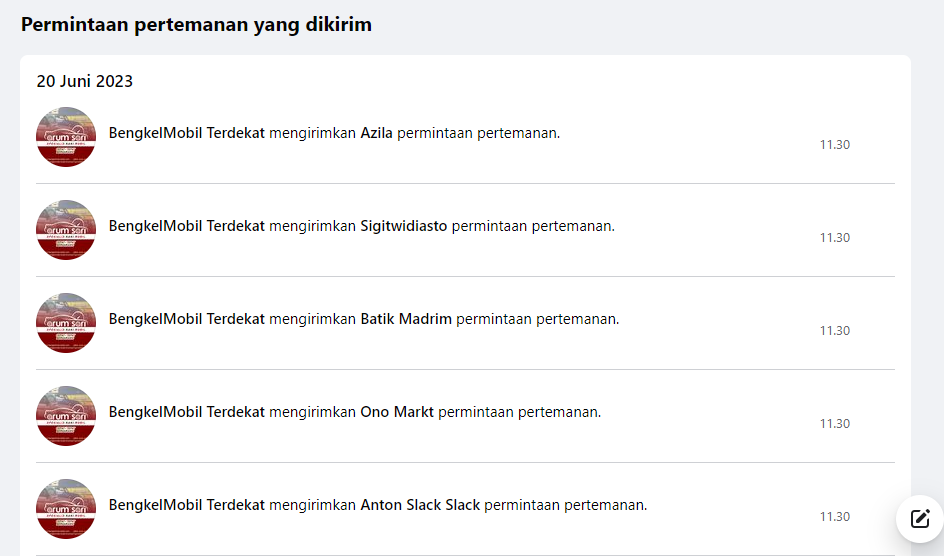Click BengkelMobil Terdekat in Ono Markt request
944x556 pixels.
tap(187, 412)
